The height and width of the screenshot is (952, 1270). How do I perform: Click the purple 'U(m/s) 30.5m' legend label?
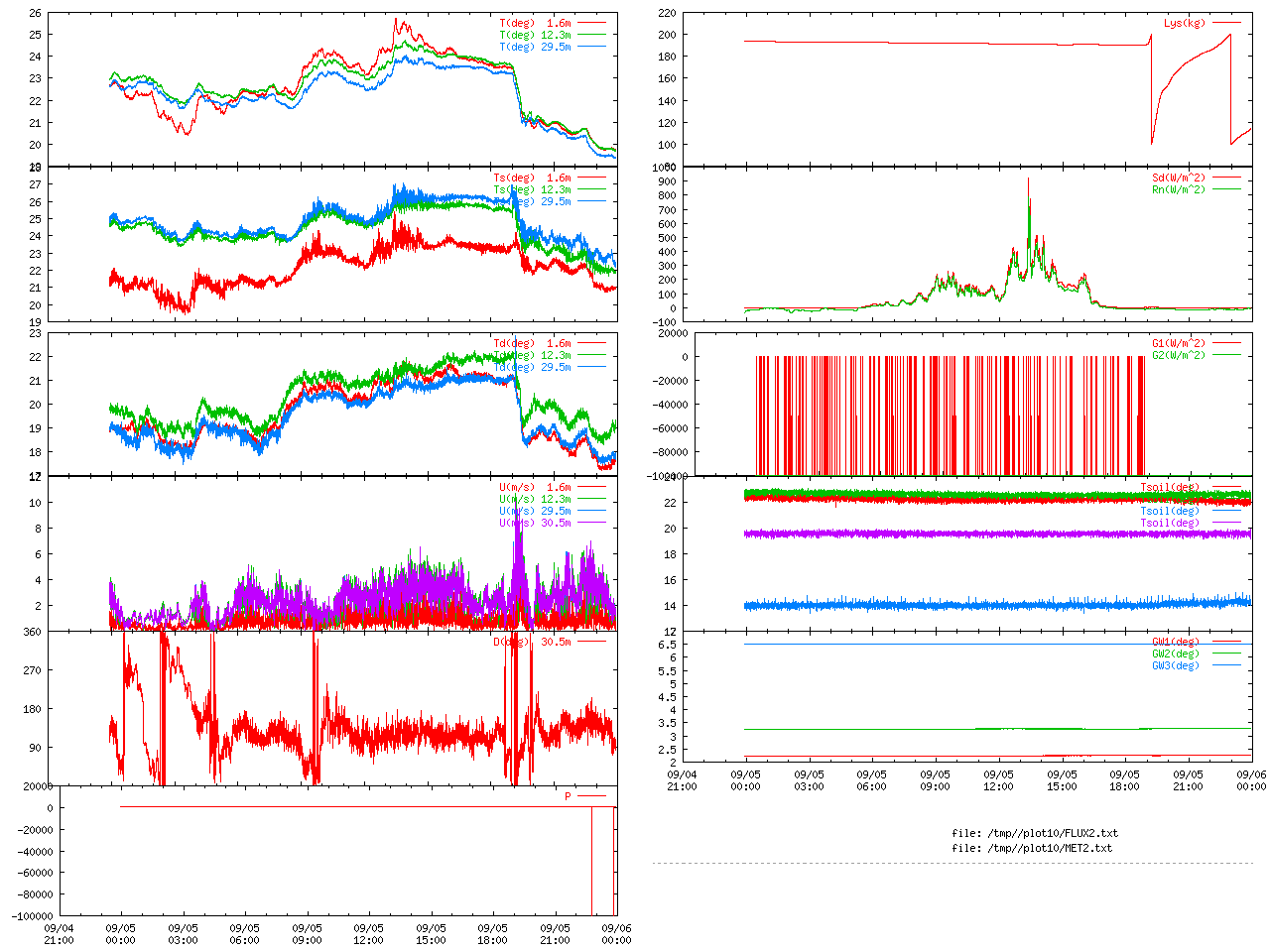535,524
